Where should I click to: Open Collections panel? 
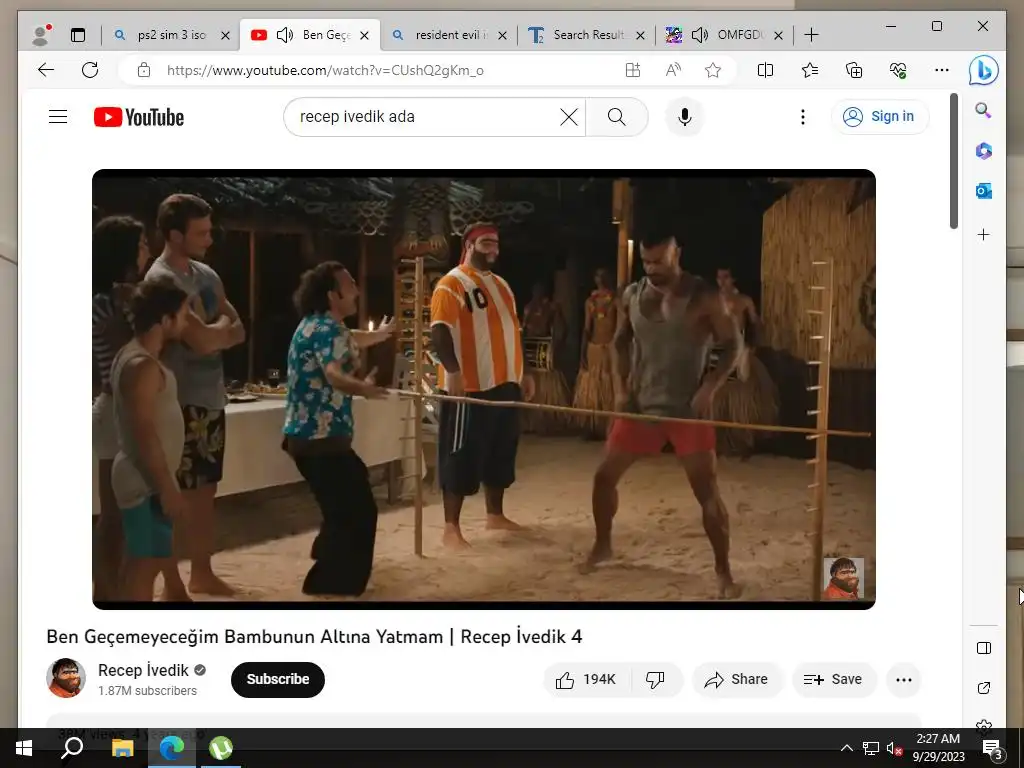tap(854, 70)
